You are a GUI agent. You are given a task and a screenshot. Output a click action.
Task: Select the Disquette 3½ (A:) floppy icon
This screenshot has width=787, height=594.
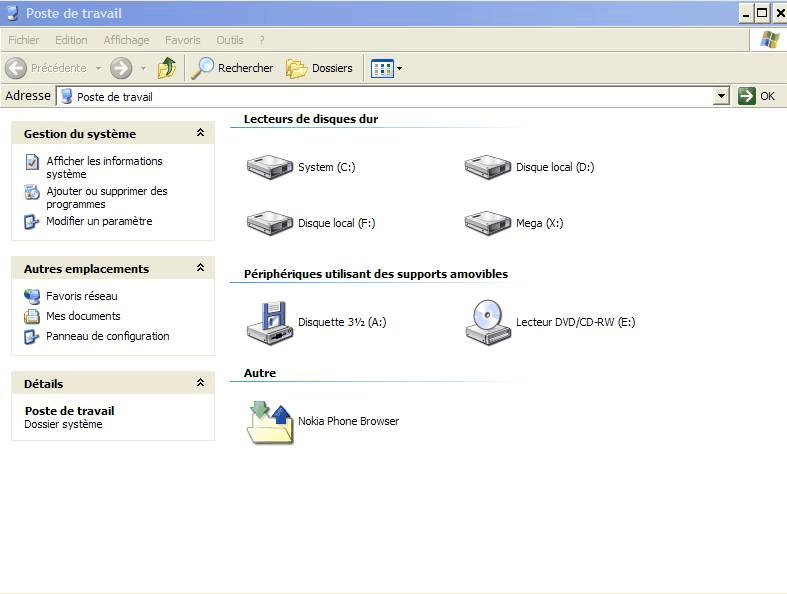click(x=270, y=322)
